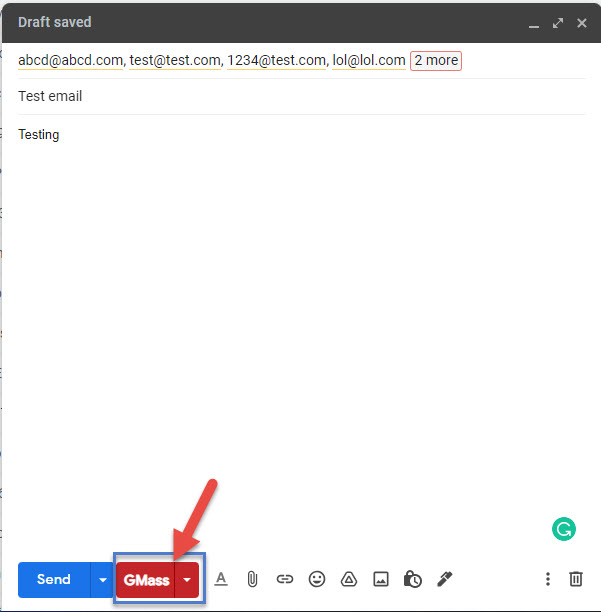This screenshot has width=601, height=612.
Task: Click the message body text 'Testing'
Action: tap(39, 135)
